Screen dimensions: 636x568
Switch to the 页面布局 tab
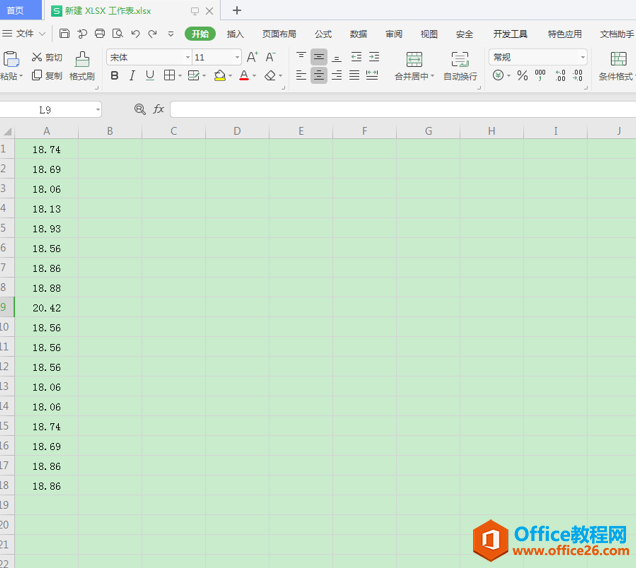point(279,34)
